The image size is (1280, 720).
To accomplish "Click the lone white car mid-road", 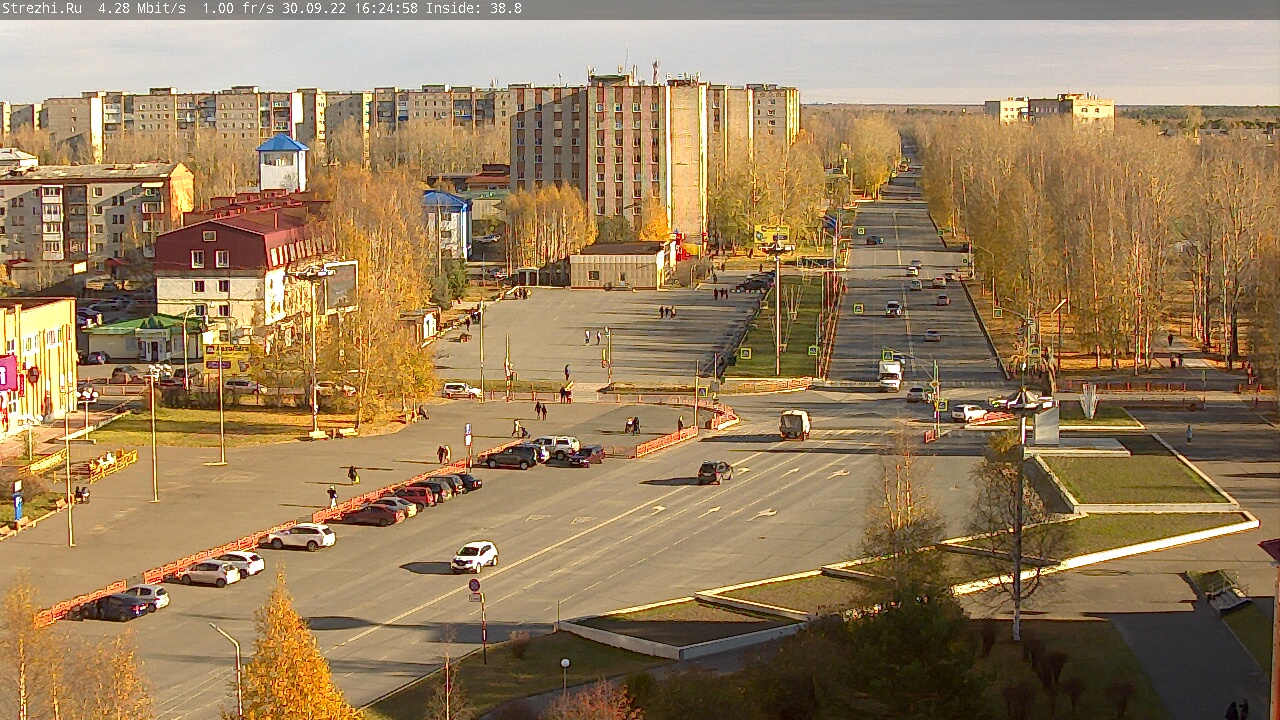I will tap(474, 557).
